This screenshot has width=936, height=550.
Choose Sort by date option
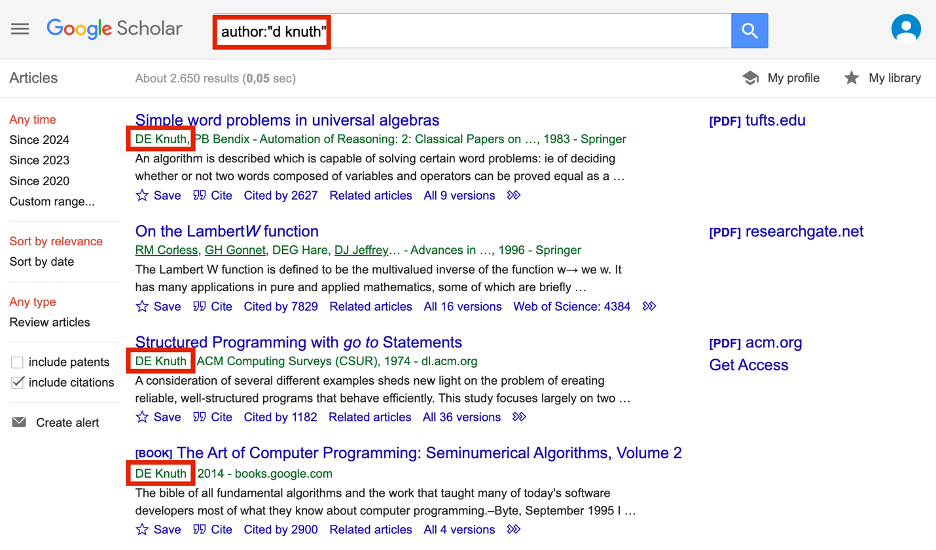(x=42, y=262)
